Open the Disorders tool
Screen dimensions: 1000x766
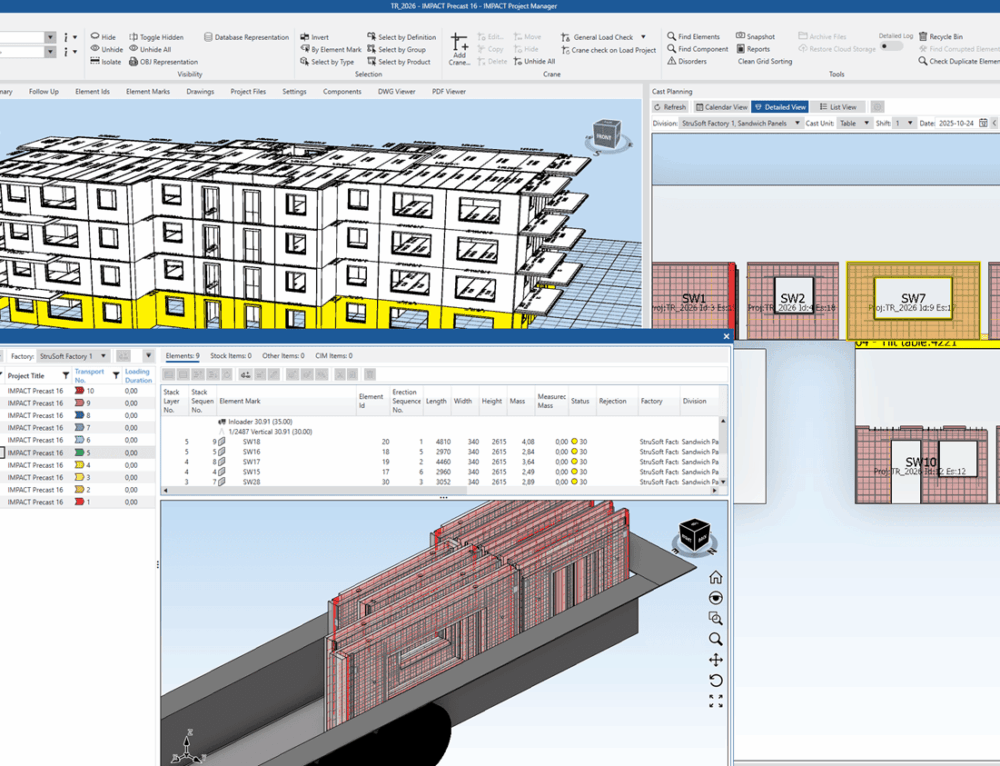[x=687, y=61]
